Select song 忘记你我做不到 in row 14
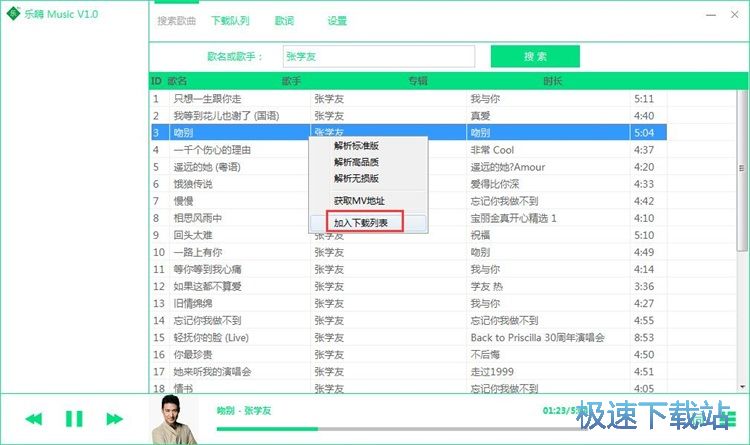The height and width of the screenshot is (445, 750). point(409,321)
